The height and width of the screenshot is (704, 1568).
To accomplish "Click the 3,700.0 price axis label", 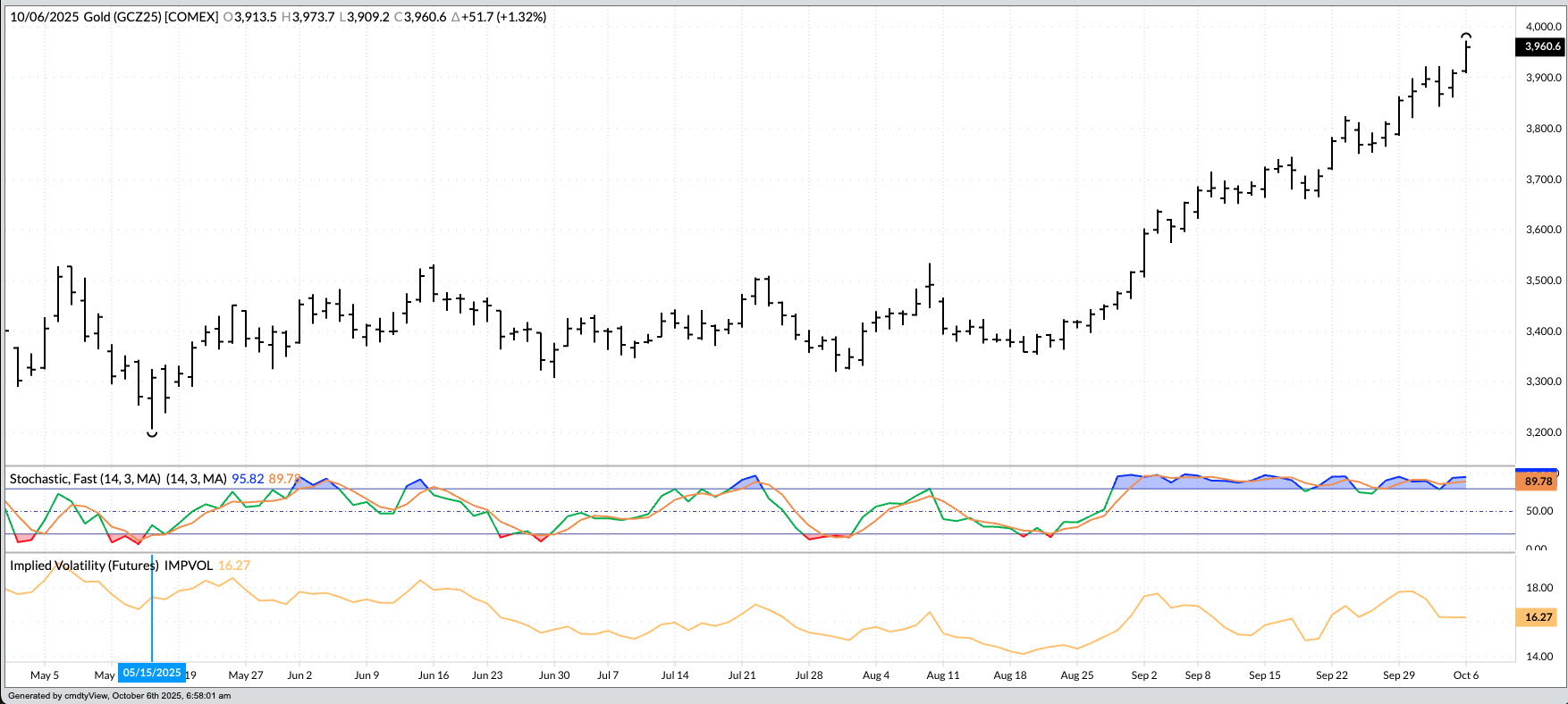I will tap(1544, 180).
